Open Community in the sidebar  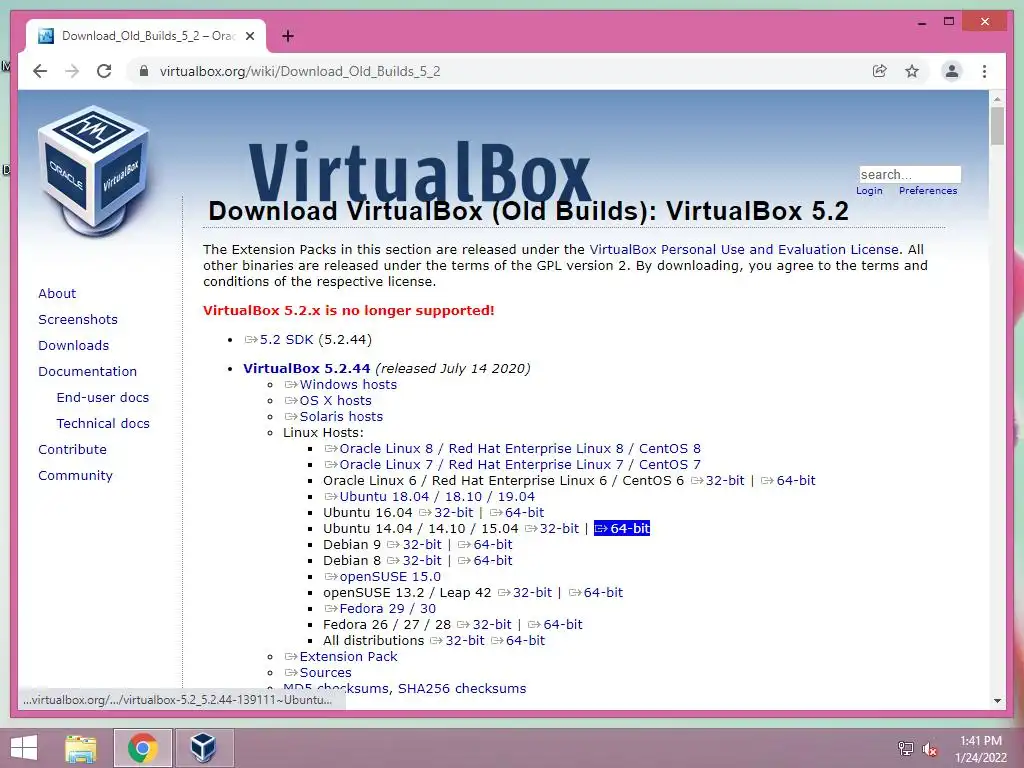75,476
